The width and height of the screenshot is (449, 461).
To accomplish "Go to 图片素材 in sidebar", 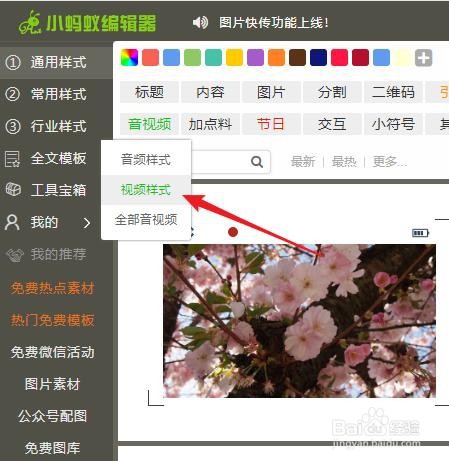I will point(52,384).
